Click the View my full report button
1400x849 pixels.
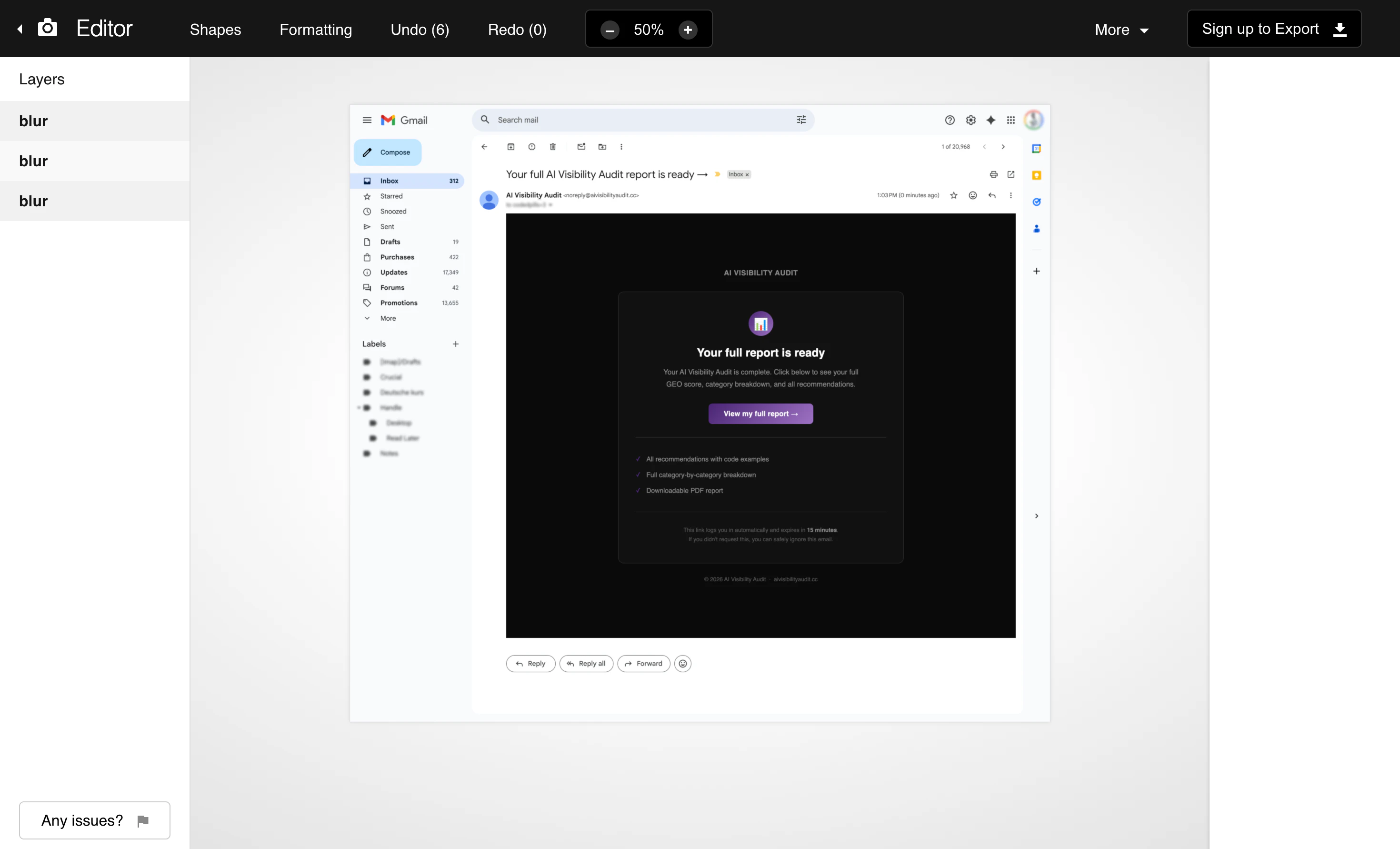click(x=760, y=414)
